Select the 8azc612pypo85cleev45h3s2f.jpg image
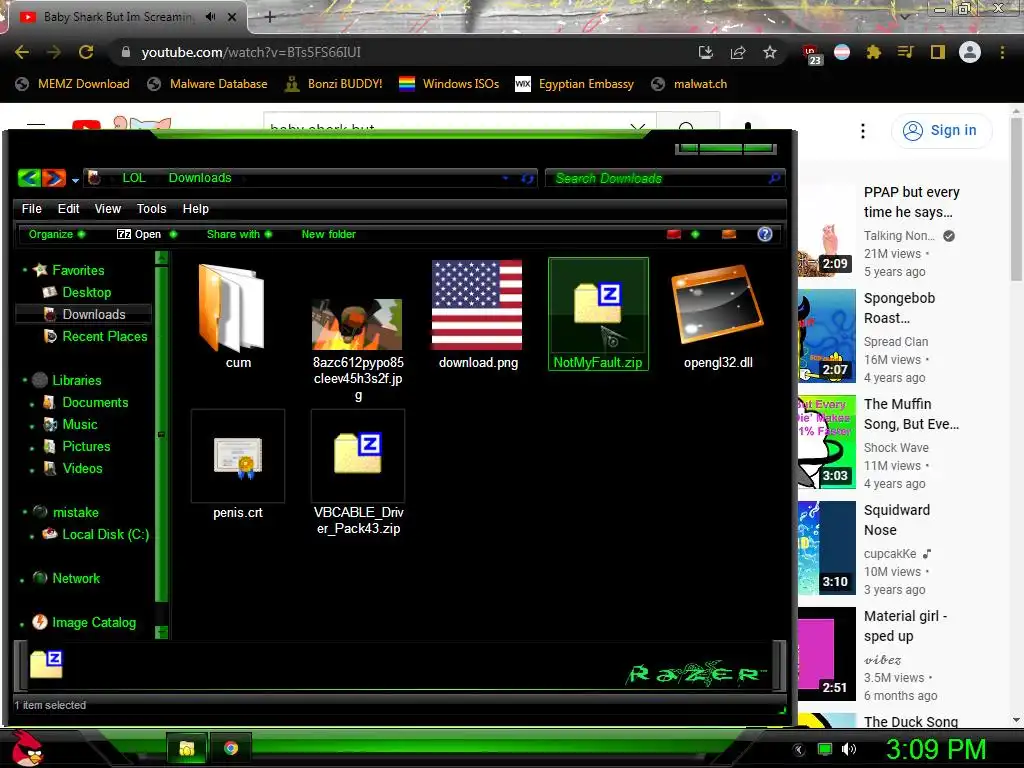This screenshot has height=768, width=1024. click(358, 349)
